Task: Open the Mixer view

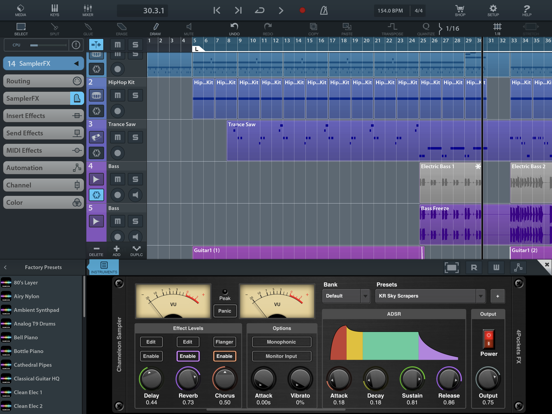Action: [88, 10]
